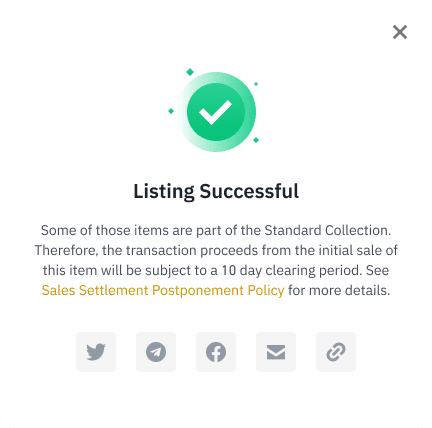Click the green diamond sparkle above checkmark
The height and width of the screenshot is (428, 432).
(x=190, y=72)
